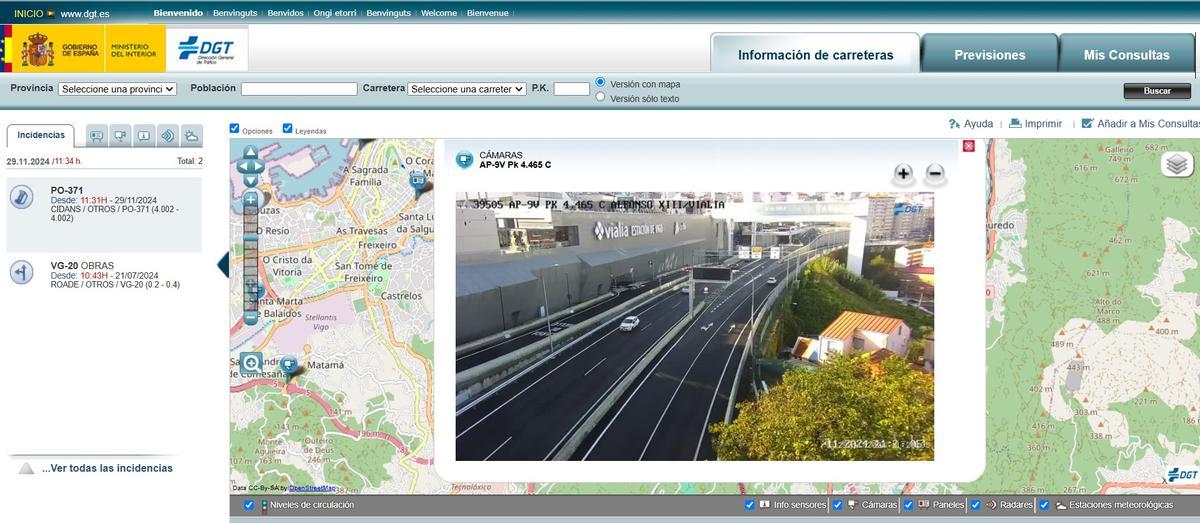This screenshot has height=523, width=1200.
Task: Click the Población input field
Action: (x=299, y=89)
